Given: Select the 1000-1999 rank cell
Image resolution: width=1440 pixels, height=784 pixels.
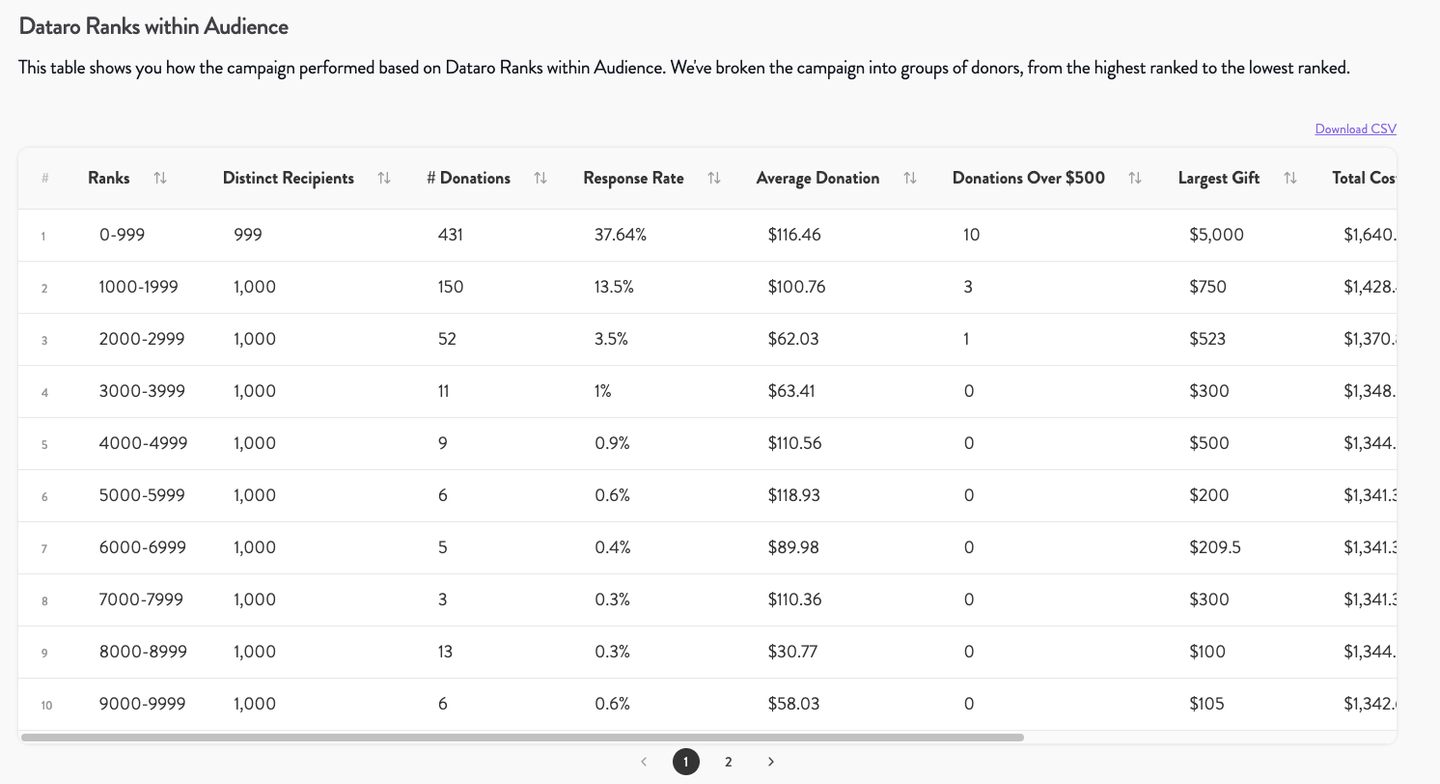Looking at the screenshot, I should (x=139, y=287).
